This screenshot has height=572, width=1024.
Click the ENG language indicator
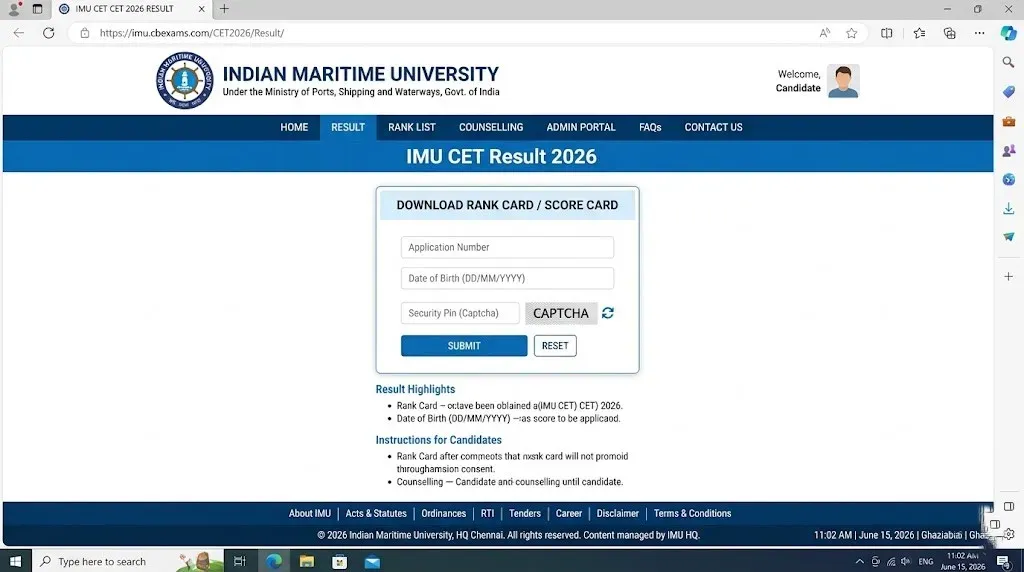[925, 562]
